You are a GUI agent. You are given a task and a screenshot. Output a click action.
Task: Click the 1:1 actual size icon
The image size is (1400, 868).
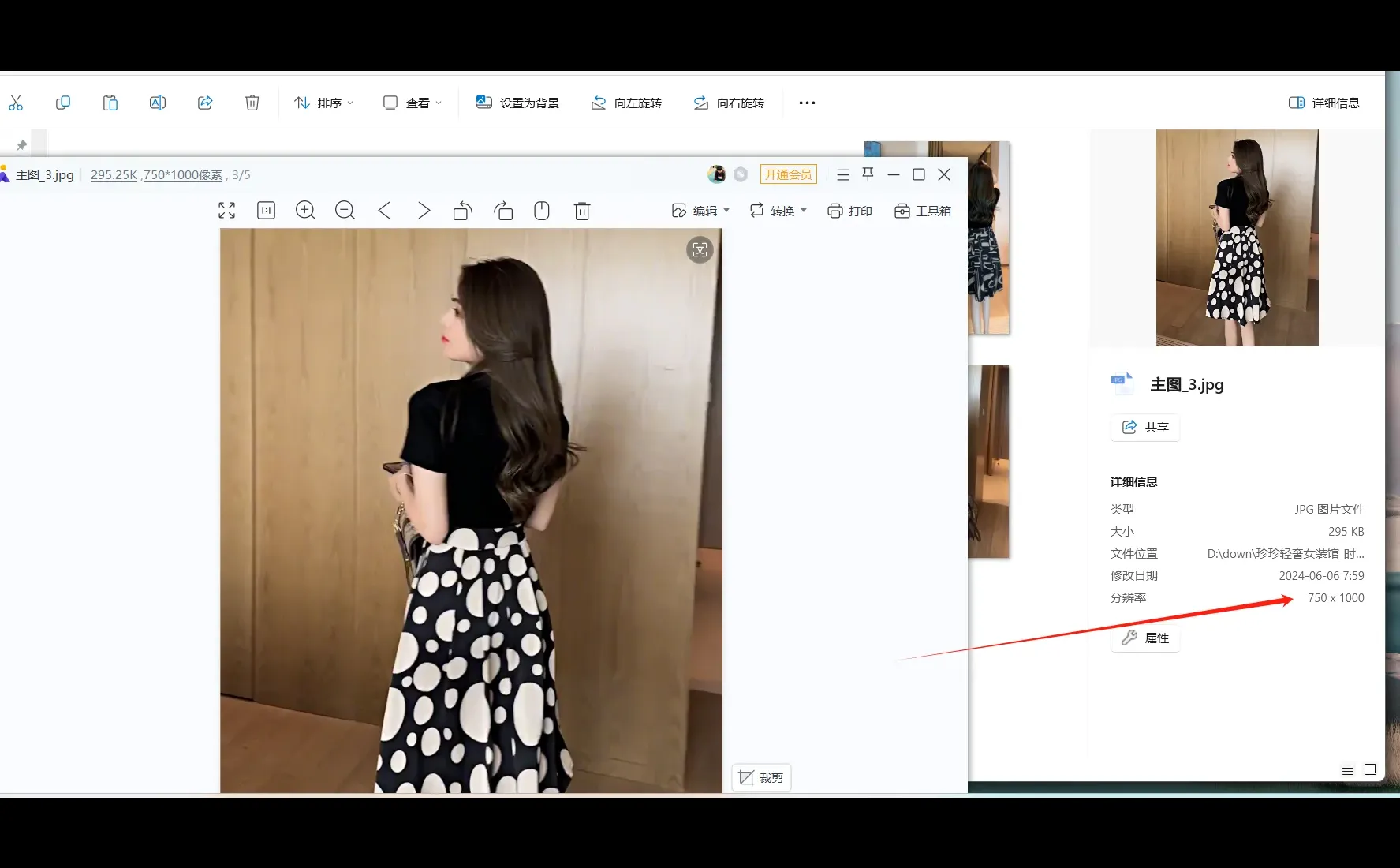click(x=267, y=211)
